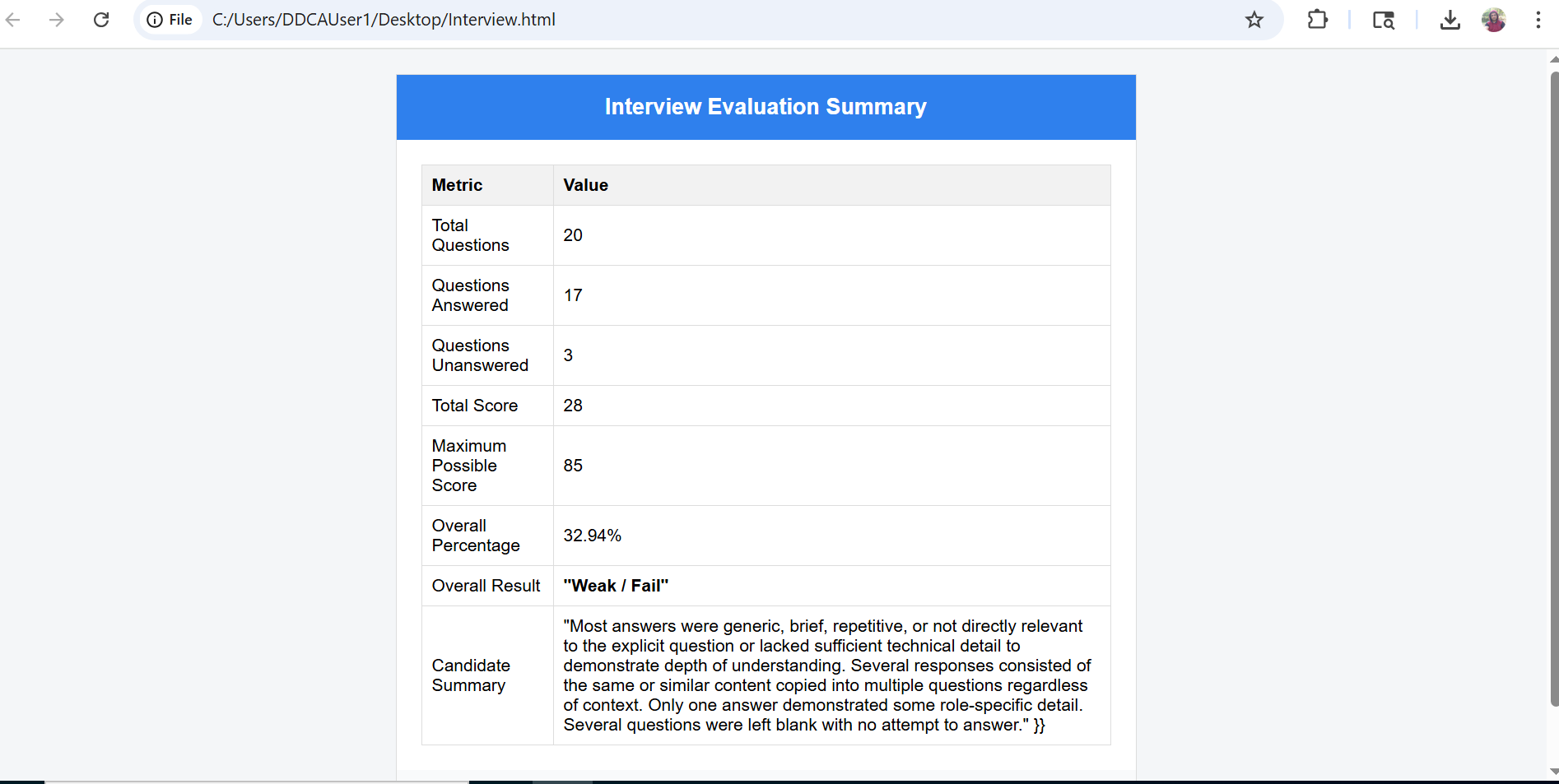Image resolution: width=1559 pixels, height=784 pixels.
Task: Click the scrollbar up arrow
Action: pos(1553,59)
